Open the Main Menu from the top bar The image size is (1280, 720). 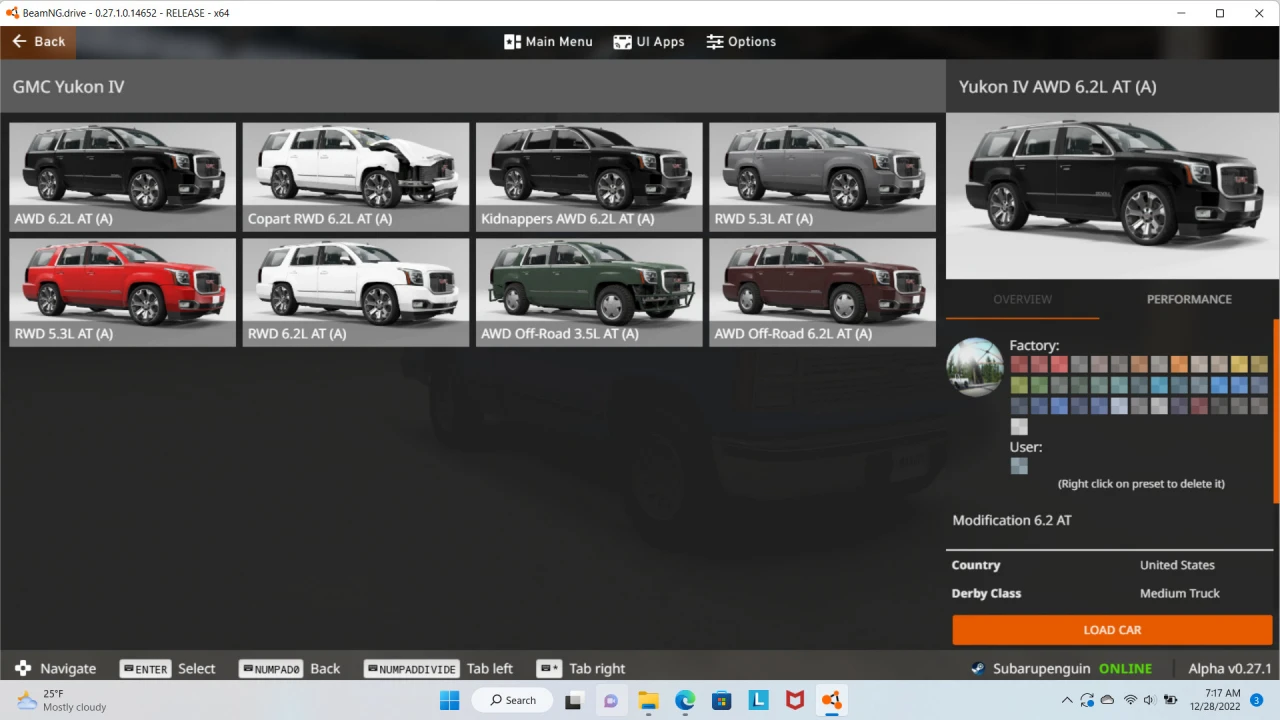point(548,41)
